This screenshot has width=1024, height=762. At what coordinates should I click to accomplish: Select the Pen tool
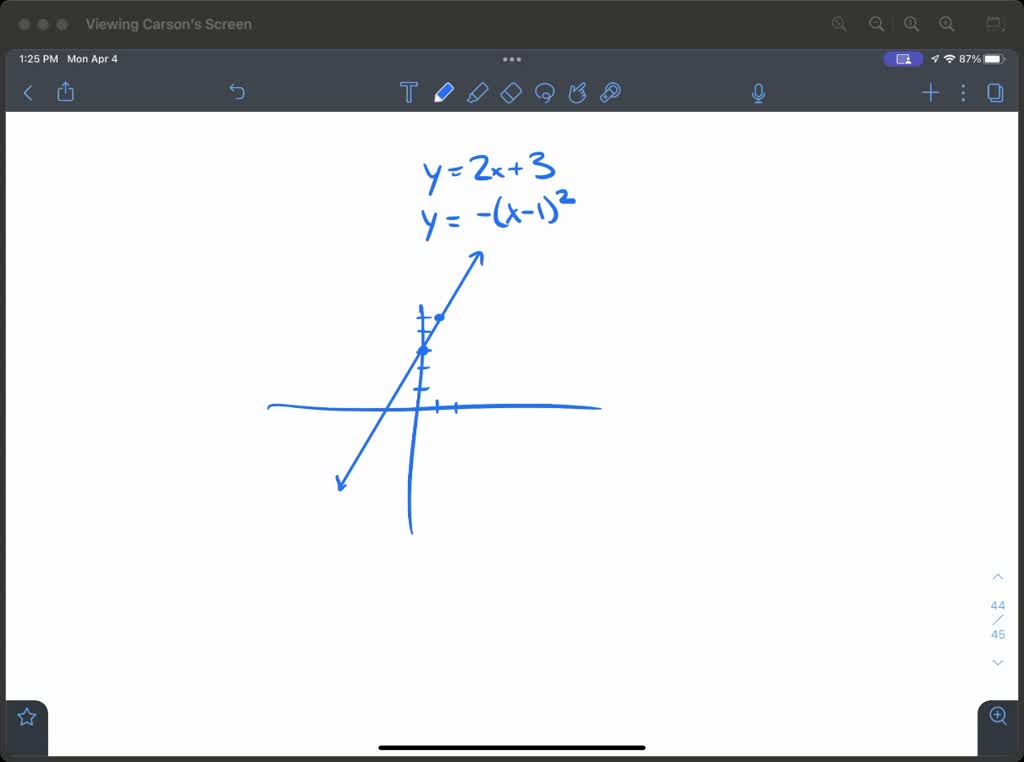click(444, 91)
